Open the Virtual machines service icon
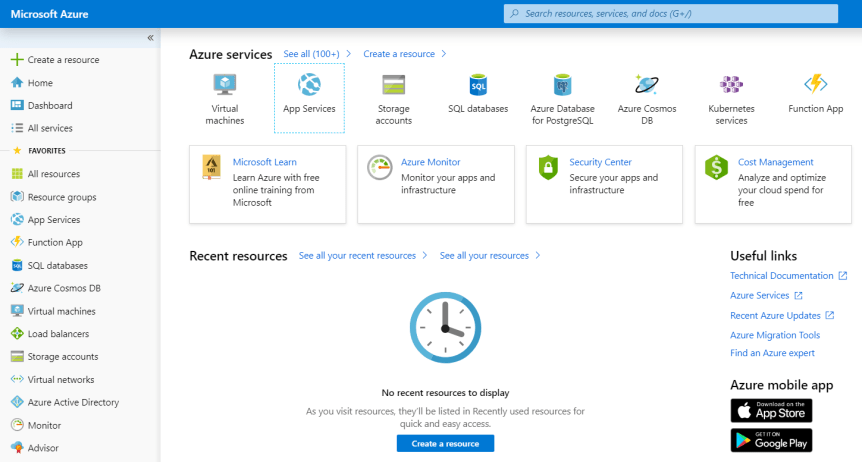Screen dimensions: 862x462 pyautogui.click(x=225, y=85)
